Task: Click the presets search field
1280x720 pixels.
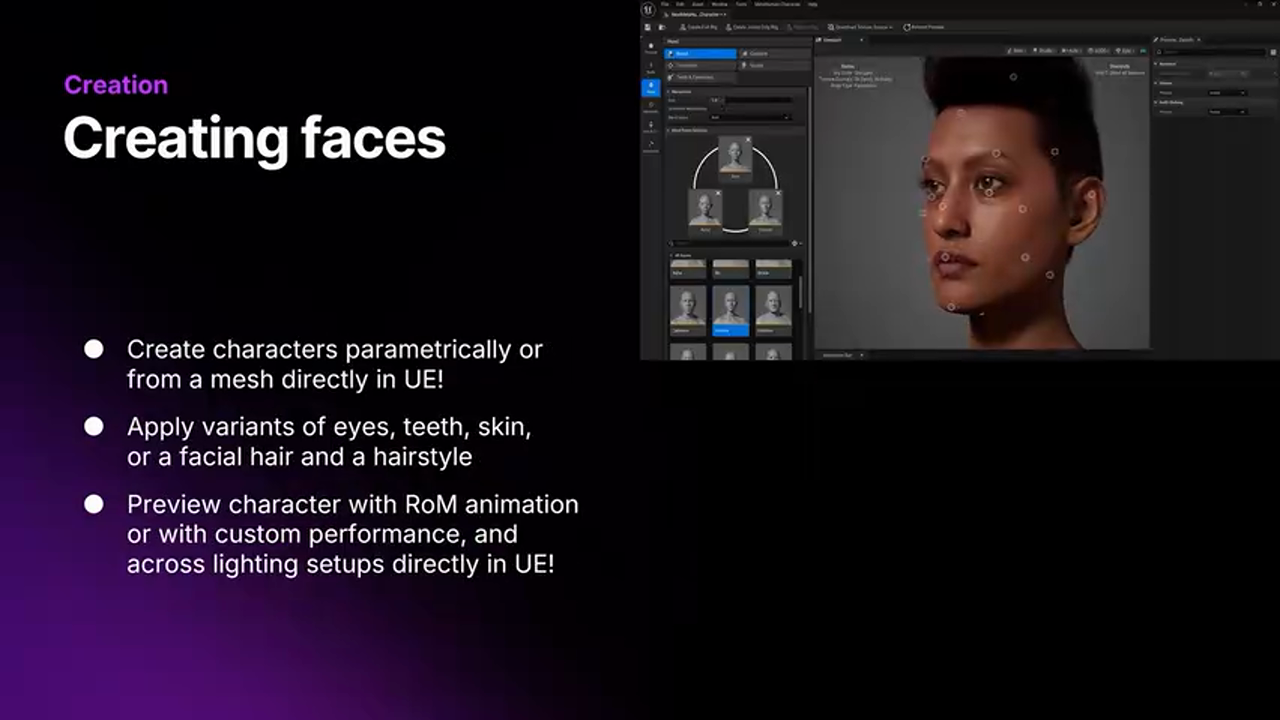Action: coord(730,243)
